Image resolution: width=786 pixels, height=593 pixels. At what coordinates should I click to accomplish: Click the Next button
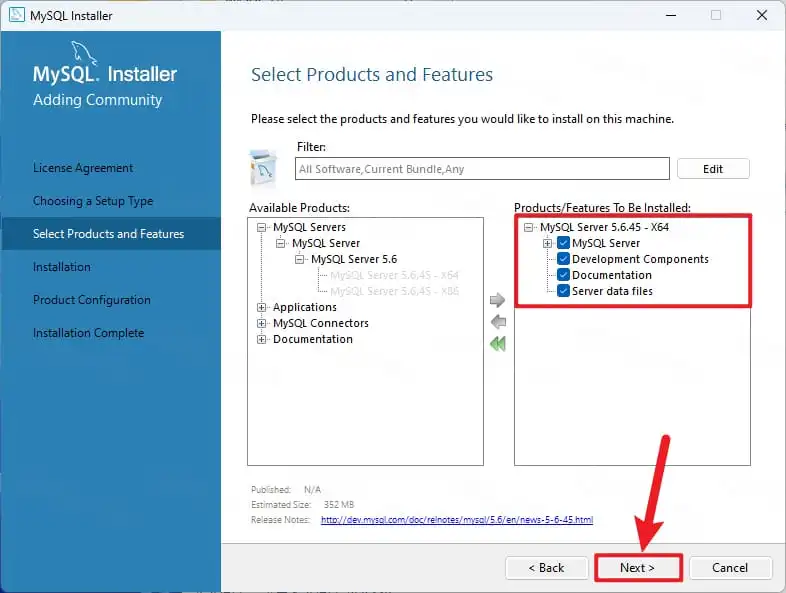coord(638,568)
